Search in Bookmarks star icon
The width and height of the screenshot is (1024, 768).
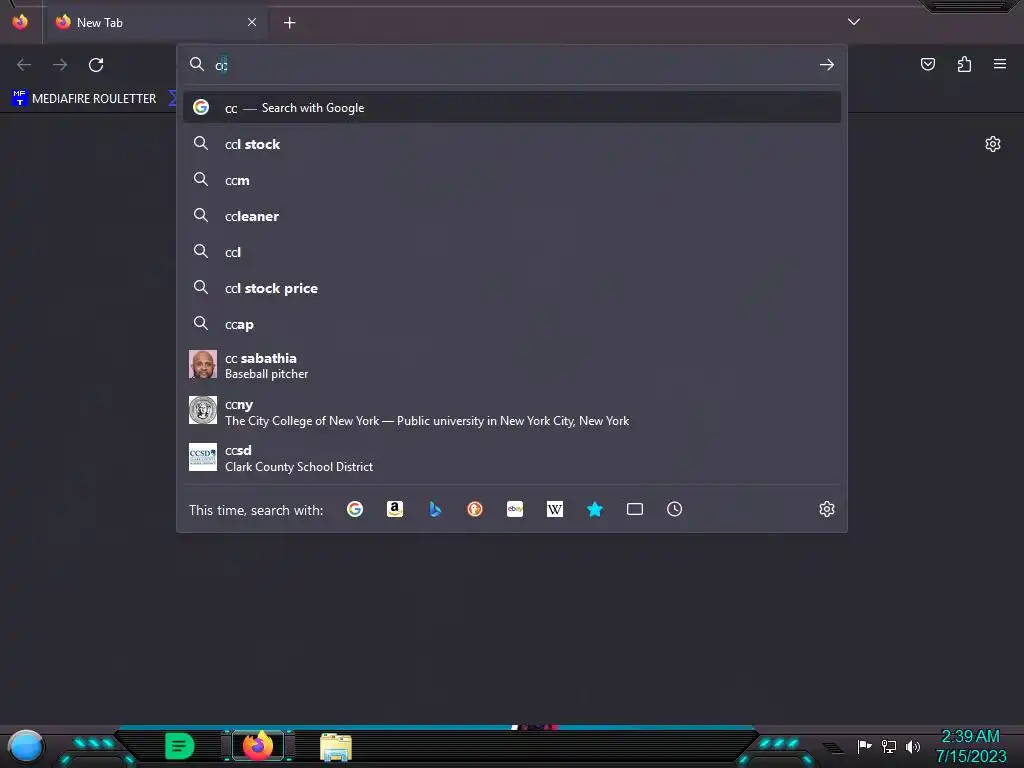pos(594,509)
